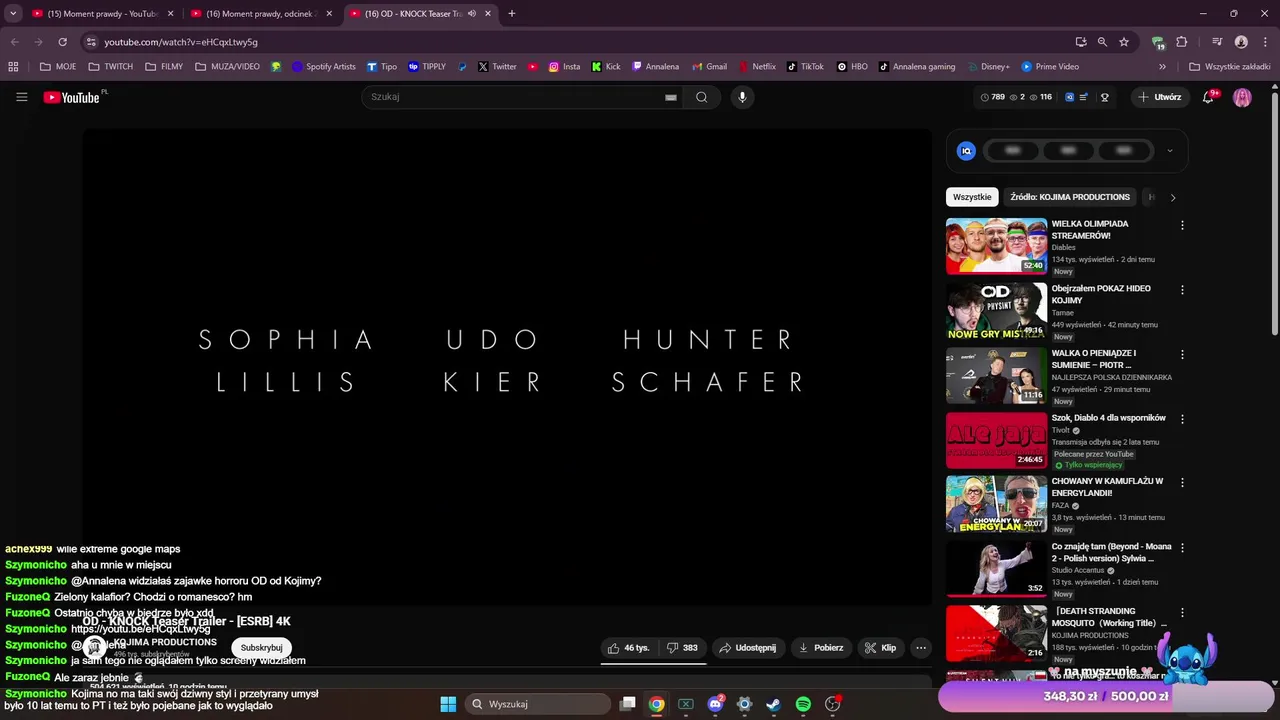This screenshot has height=720, width=1280.
Task: Open YouTube notifications bell
Action: tap(1209, 97)
